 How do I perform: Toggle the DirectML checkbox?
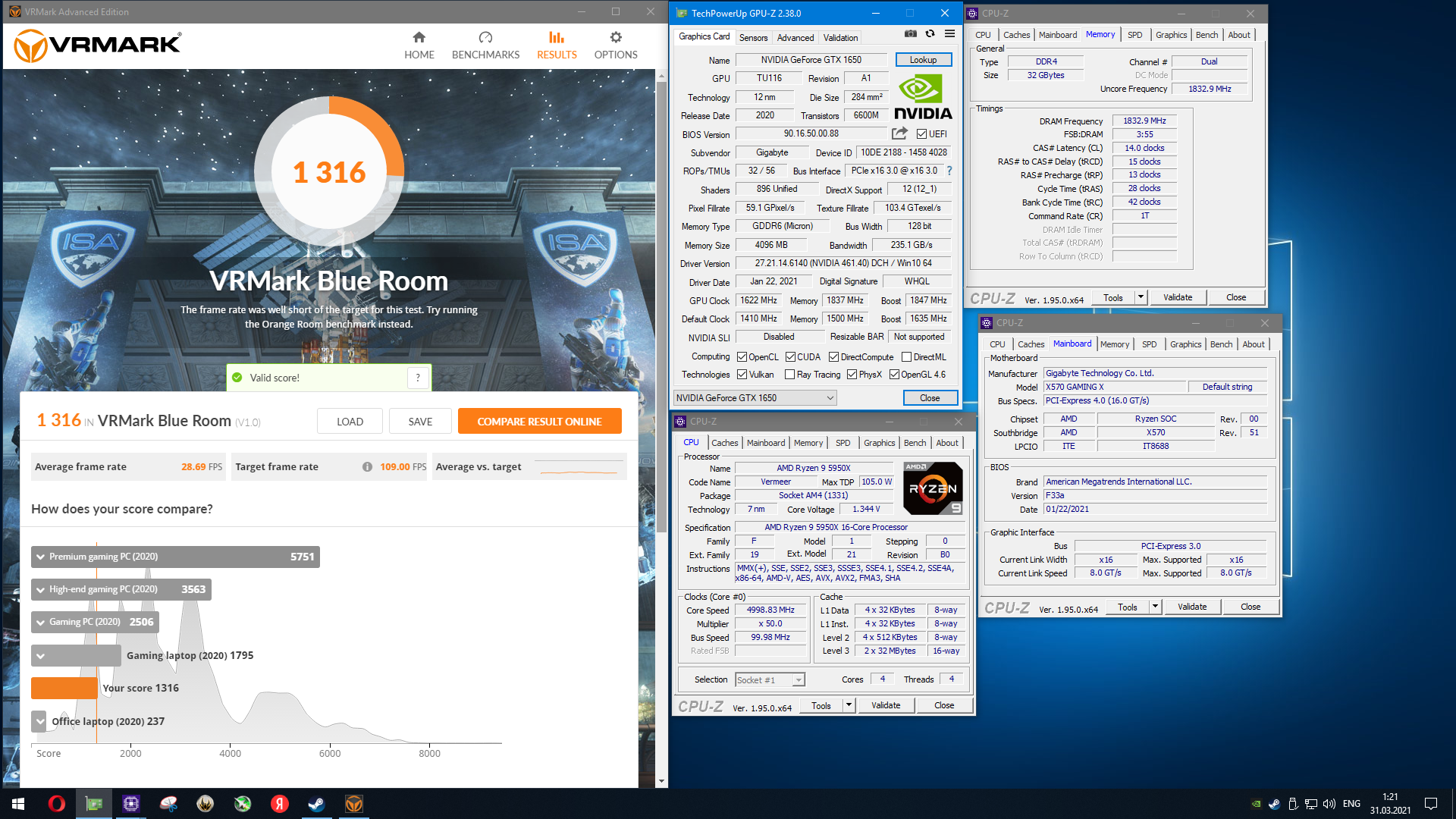pos(906,357)
